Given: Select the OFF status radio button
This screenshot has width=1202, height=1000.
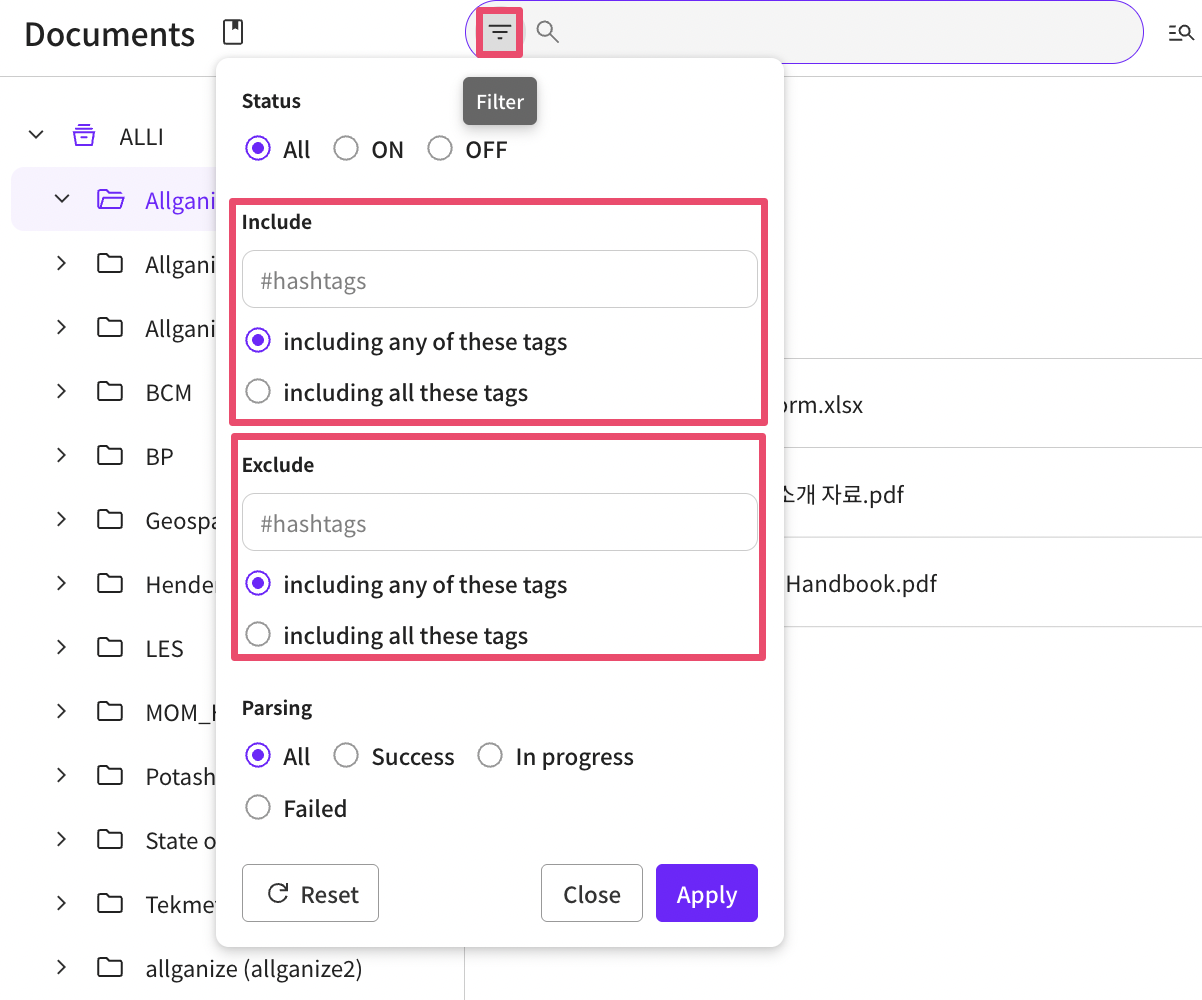Looking at the screenshot, I should tap(440, 149).
